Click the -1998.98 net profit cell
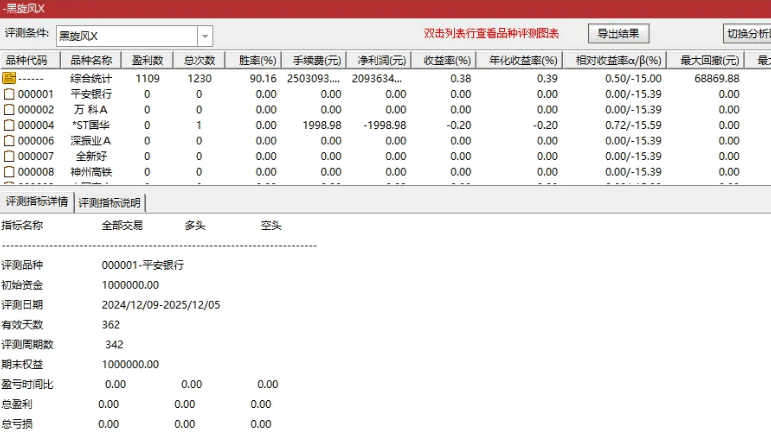The height and width of the screenshot is (436, 771). point(385,125)
